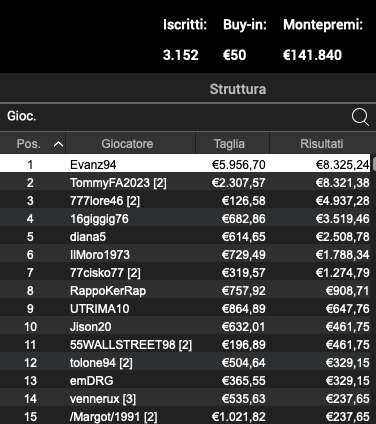Select player TommyFA2023 row
Image resolution: width=376 pixels, height=424 pixels.
point(185,182)
